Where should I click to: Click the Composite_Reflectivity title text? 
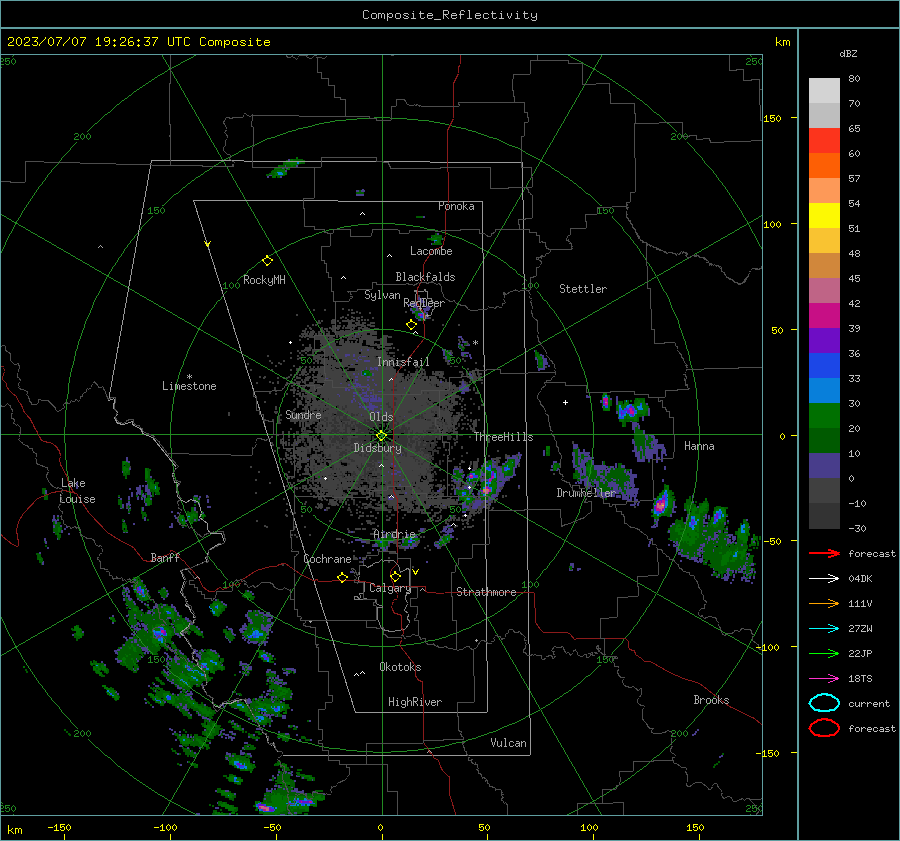coord(449,15)
